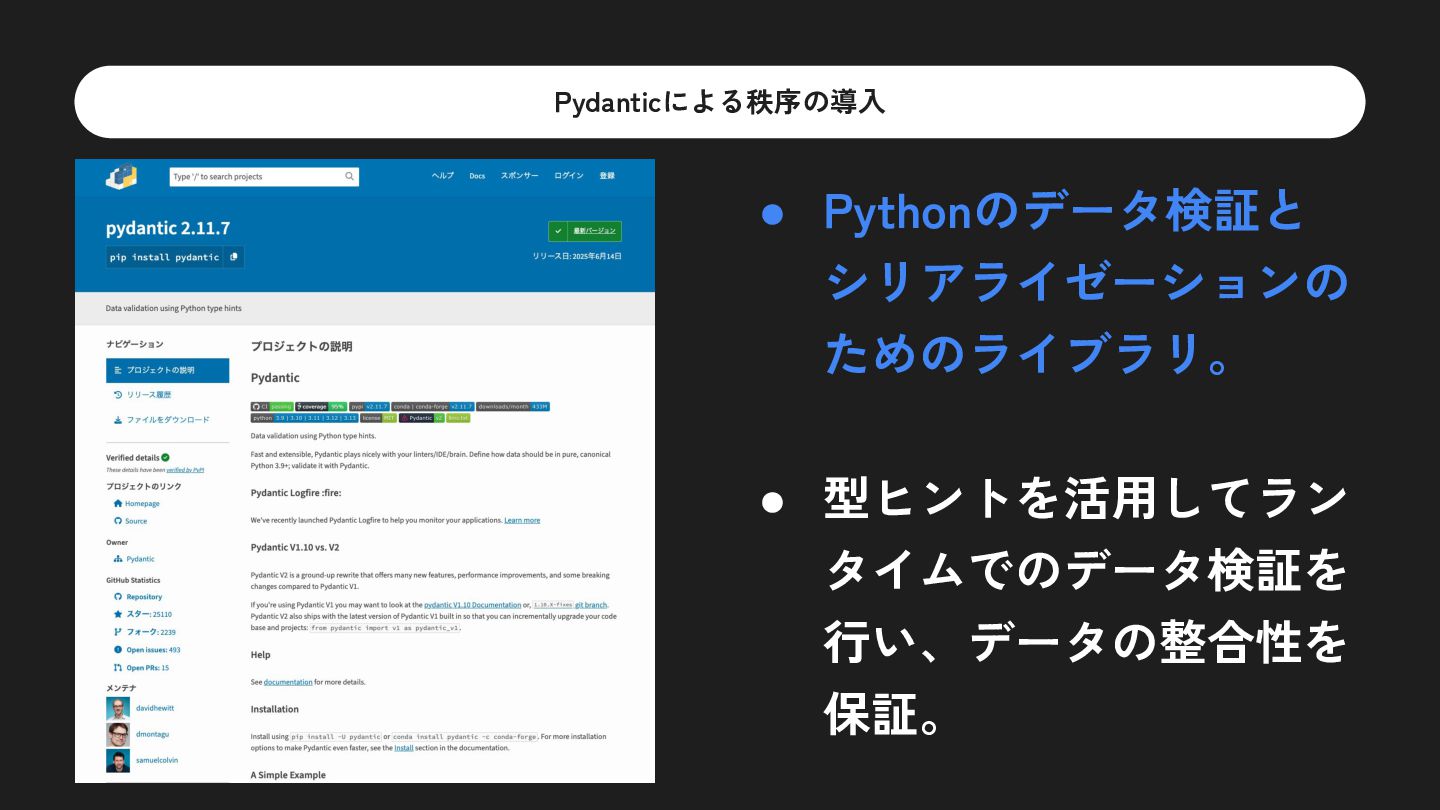1440x810 pixels.
Task: Open the Homepage house icon link
Action: 118,503
